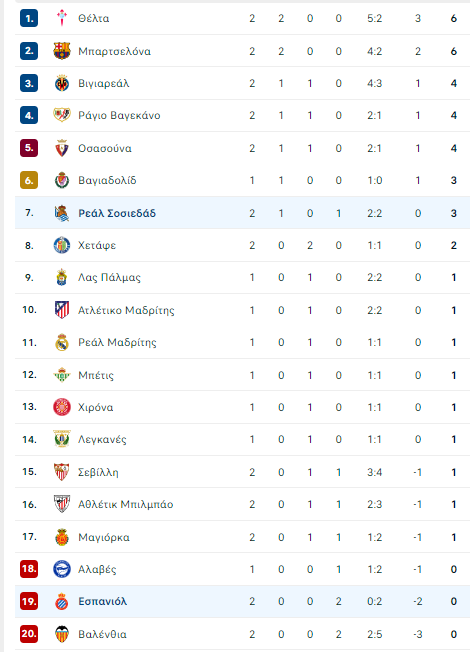Click the Rayo Vallecano crest icon

pos(62,115)
